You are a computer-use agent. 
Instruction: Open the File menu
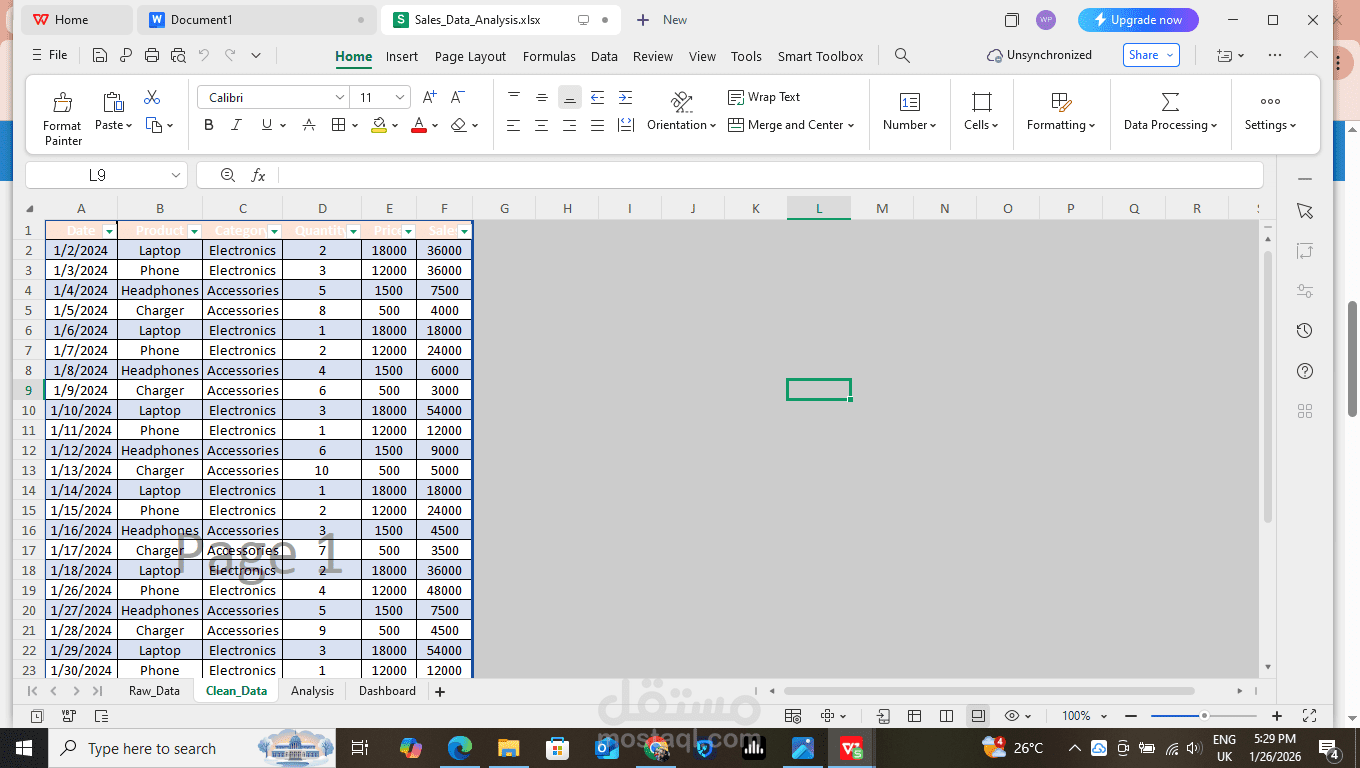[x=50, y=56]
